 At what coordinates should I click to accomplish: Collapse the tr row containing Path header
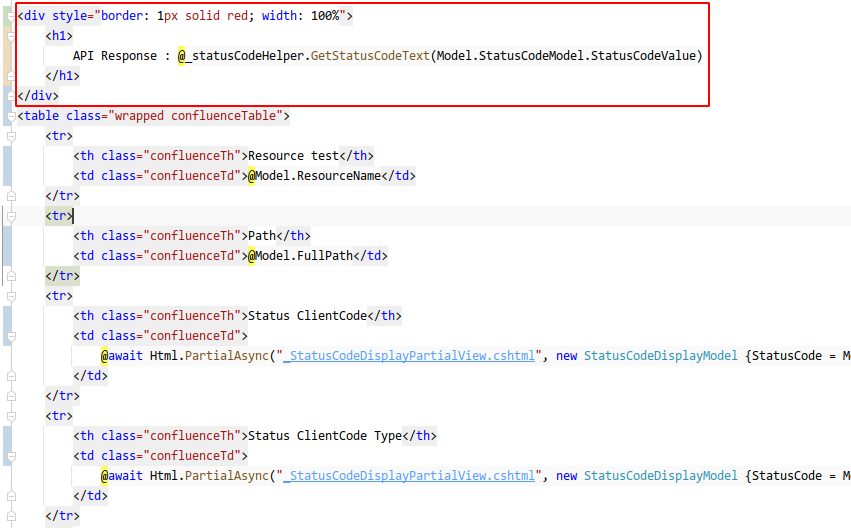[x=11, y=217]
